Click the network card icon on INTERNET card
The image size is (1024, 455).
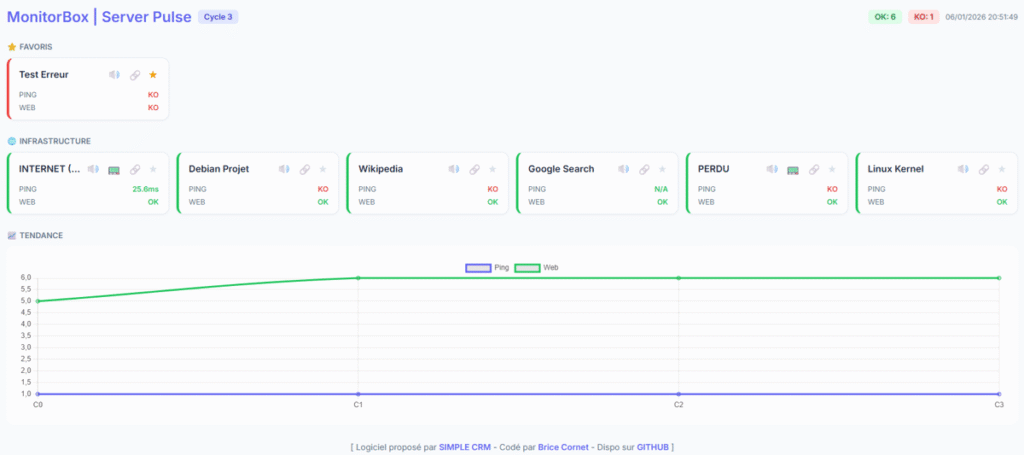point(114,169)
